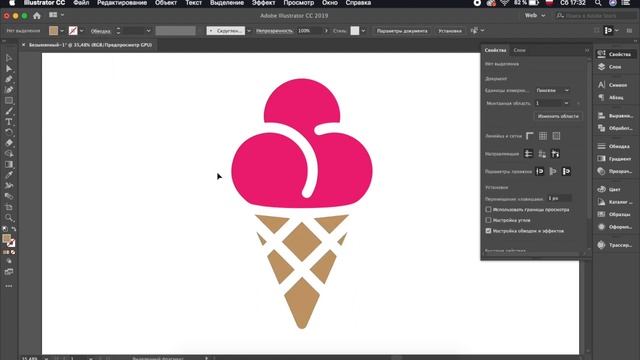This screenshot has height=360, width=640.
Task: Click the Параметры документа button
Action: pyautogui.click(x=402, y=31)
